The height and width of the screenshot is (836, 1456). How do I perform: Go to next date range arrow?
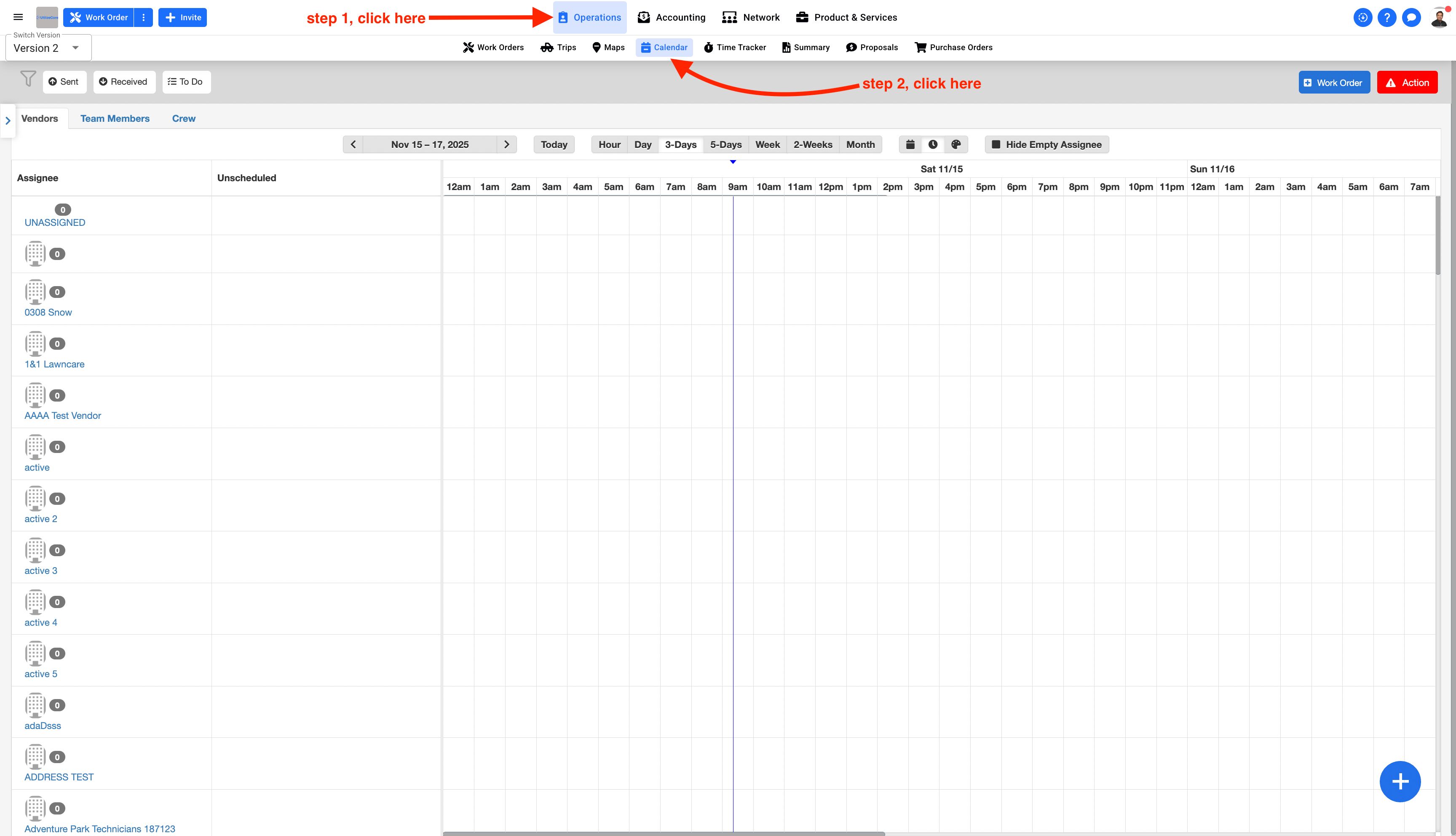click(x=506, y=145)
